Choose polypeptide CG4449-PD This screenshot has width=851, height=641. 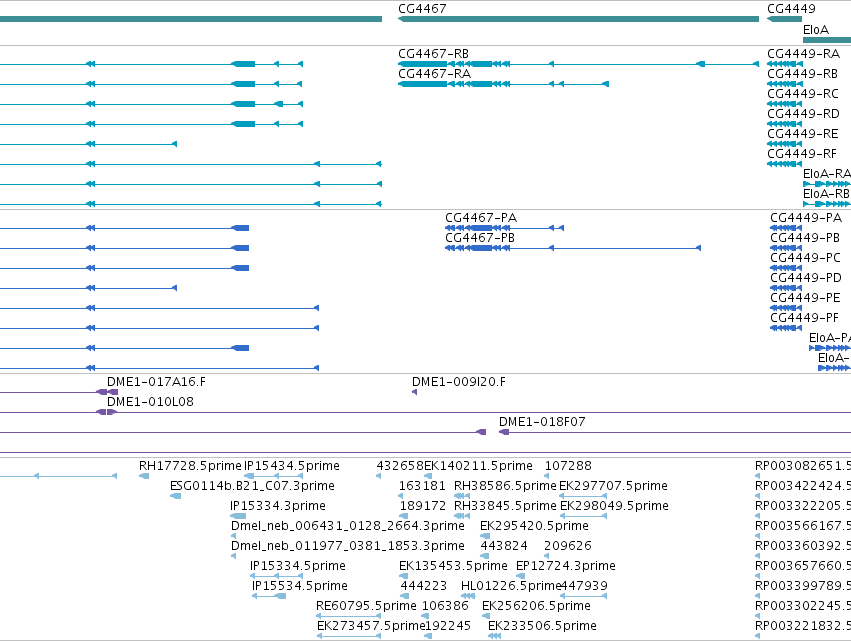(786, 288)
